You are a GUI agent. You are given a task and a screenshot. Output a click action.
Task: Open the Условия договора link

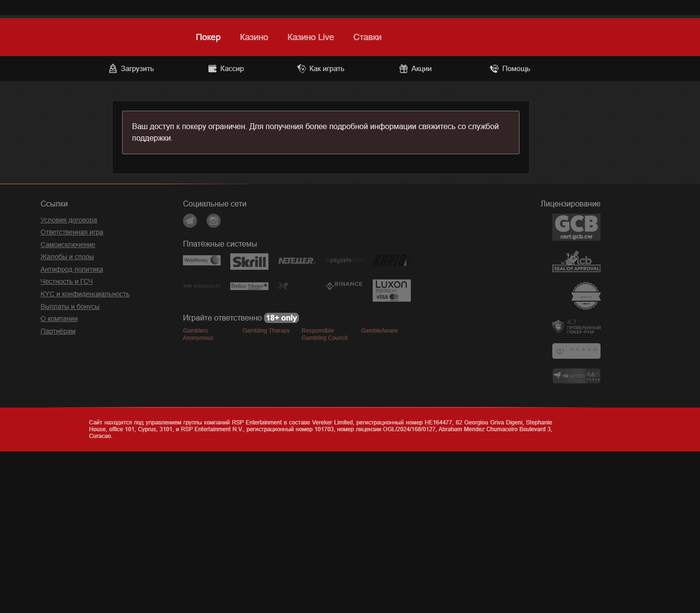point(69,220)
